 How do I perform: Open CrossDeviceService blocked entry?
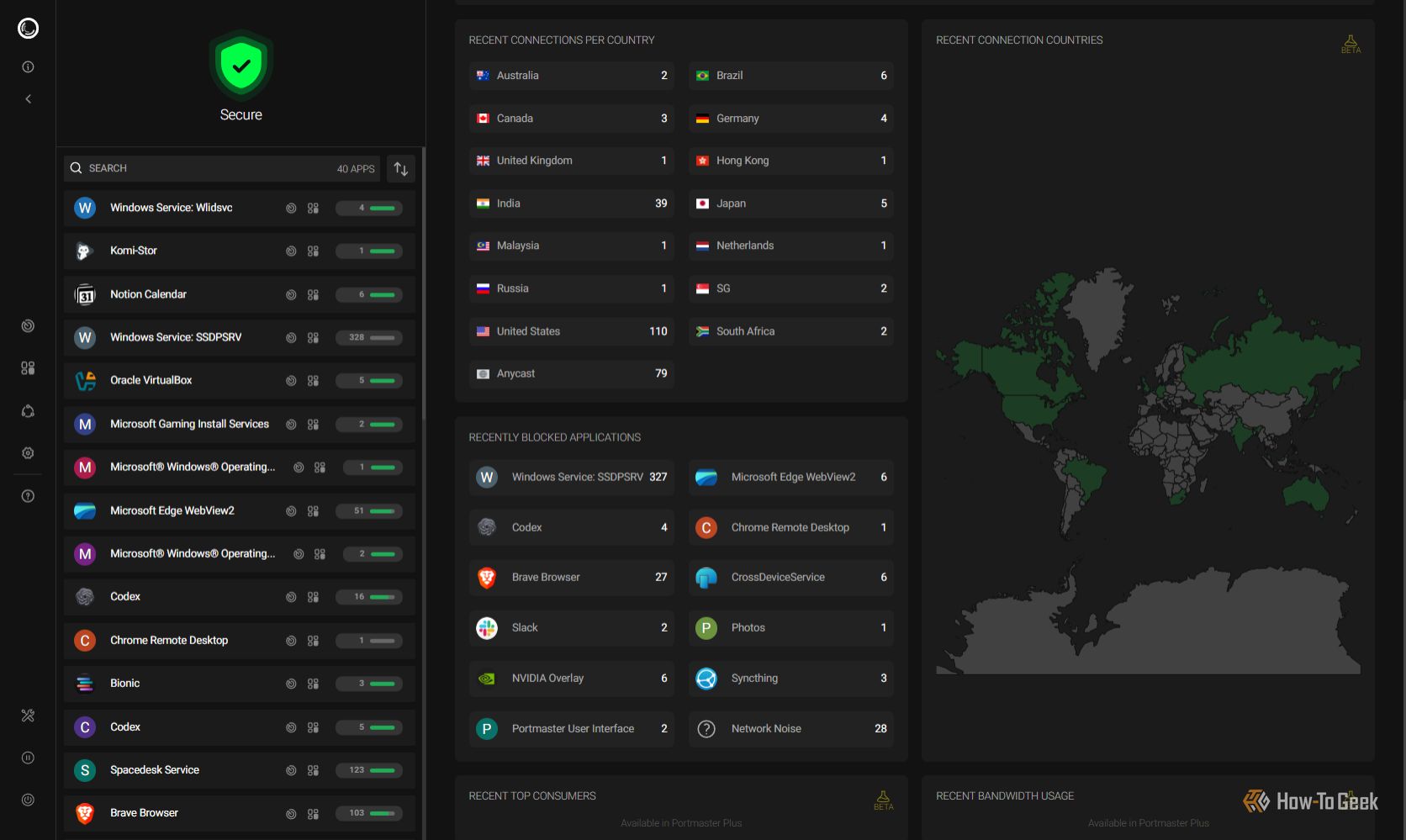point(791,578)
